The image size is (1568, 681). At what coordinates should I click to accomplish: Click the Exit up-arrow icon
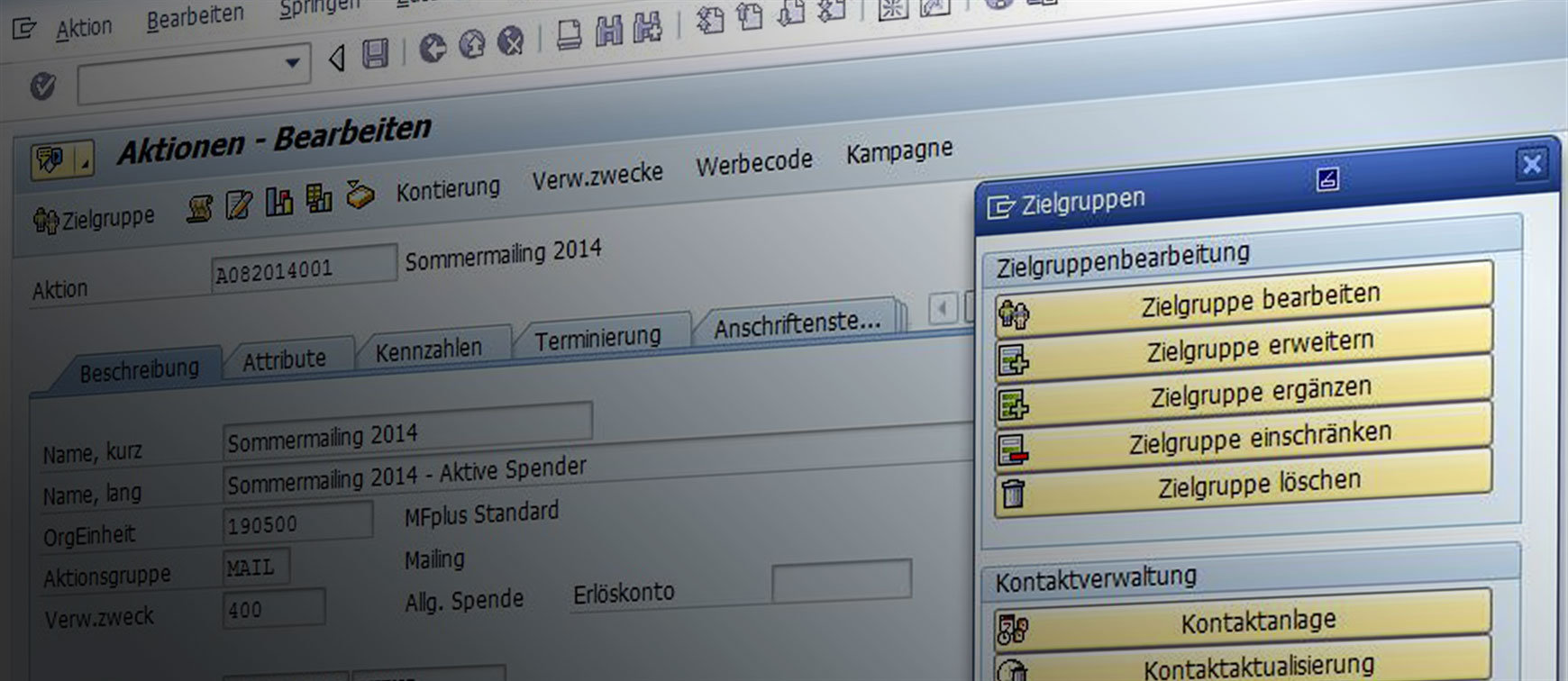tap(472, 43)
